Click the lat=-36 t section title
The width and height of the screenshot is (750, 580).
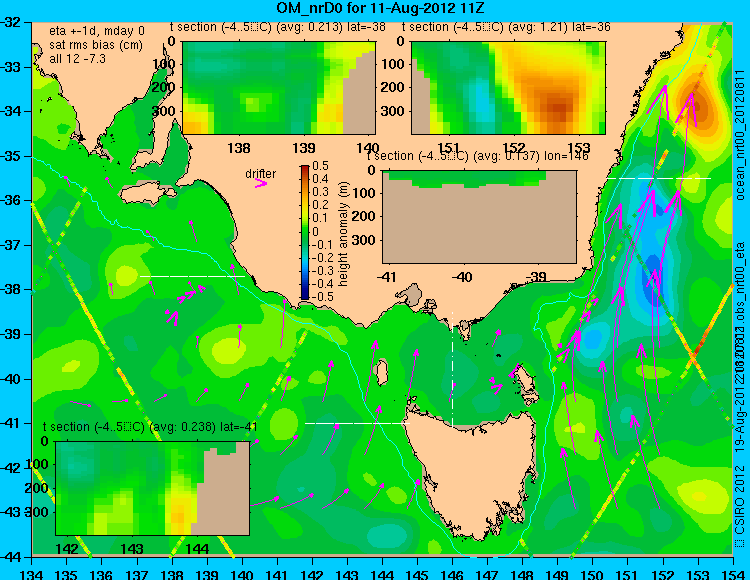tap(506, 27)
